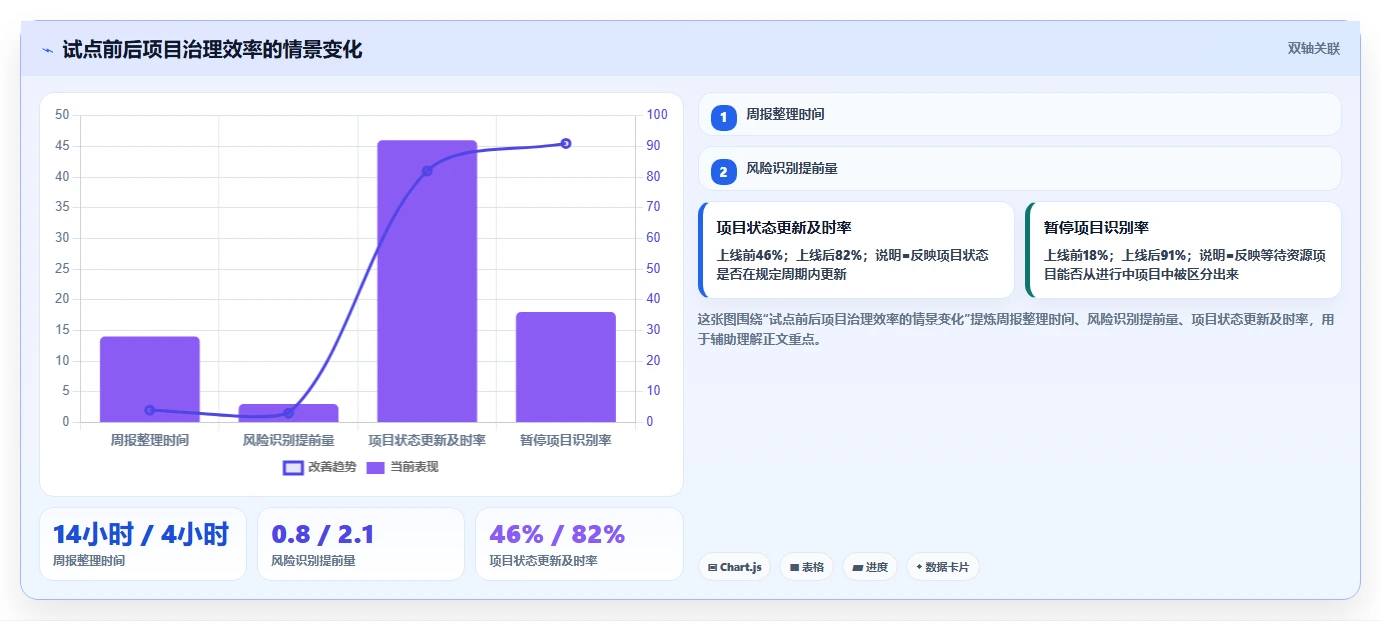Image resolution: width=1381 pixels, height=621 pixels.
Task: Click the 上线前18% description text
Action: pyautogui.click(x=1185, y=265)
